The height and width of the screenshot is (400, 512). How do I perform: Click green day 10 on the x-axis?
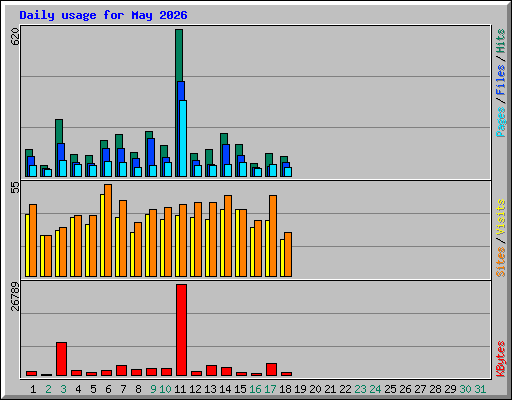165,389
